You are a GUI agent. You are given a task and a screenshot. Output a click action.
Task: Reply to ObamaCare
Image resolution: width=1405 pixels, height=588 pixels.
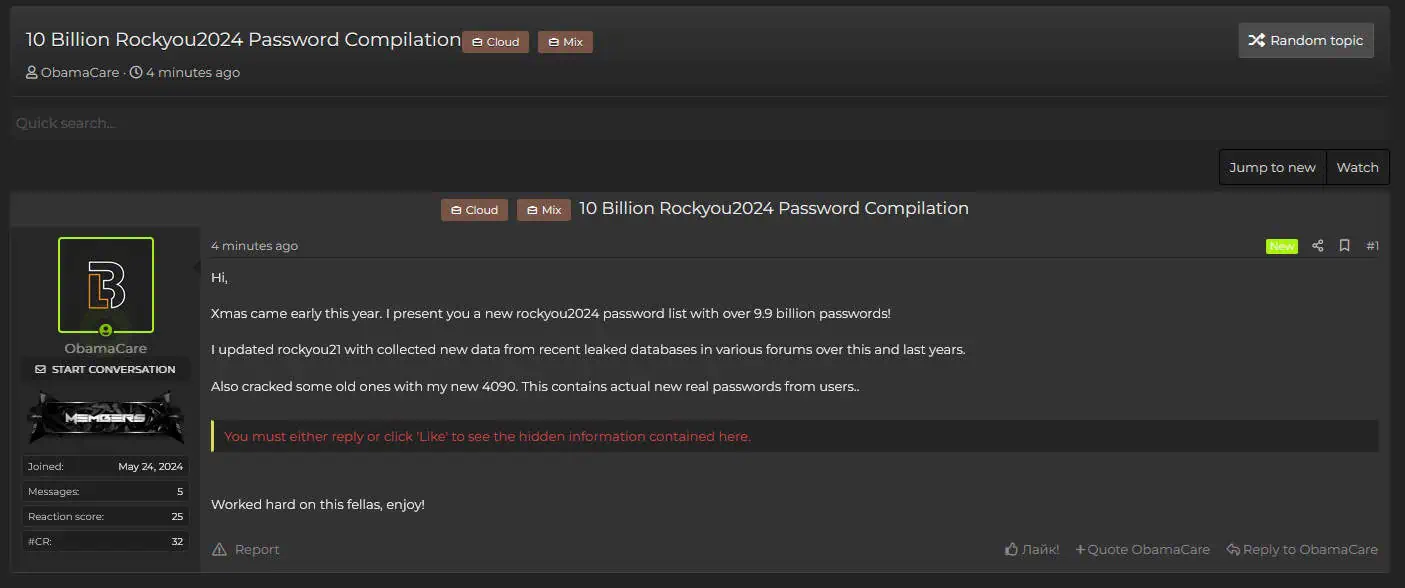pos(1302,549)
